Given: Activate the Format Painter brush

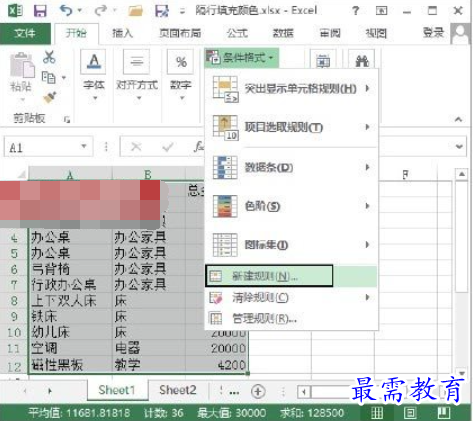Looking at the screenshot, I should (49, 97).
